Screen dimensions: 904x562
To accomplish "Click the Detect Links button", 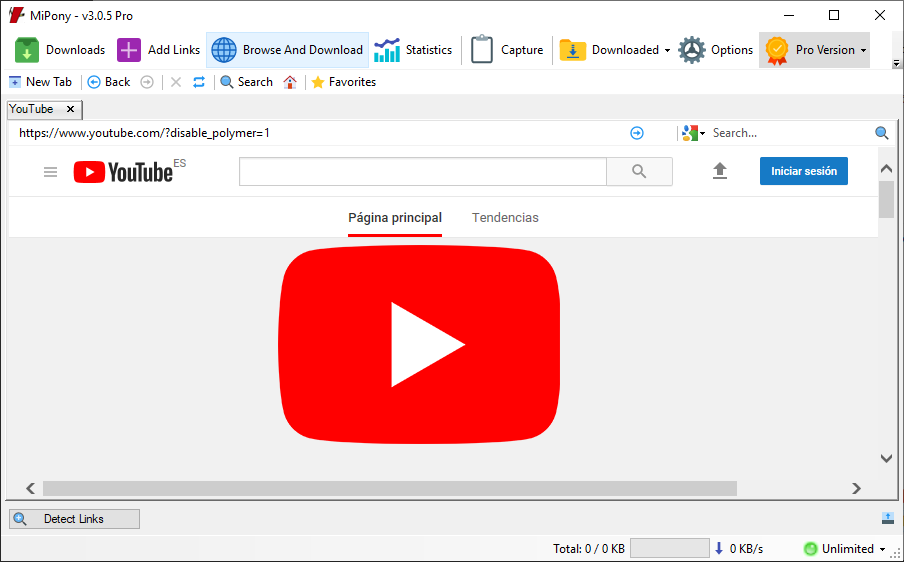I will (74, 519).
